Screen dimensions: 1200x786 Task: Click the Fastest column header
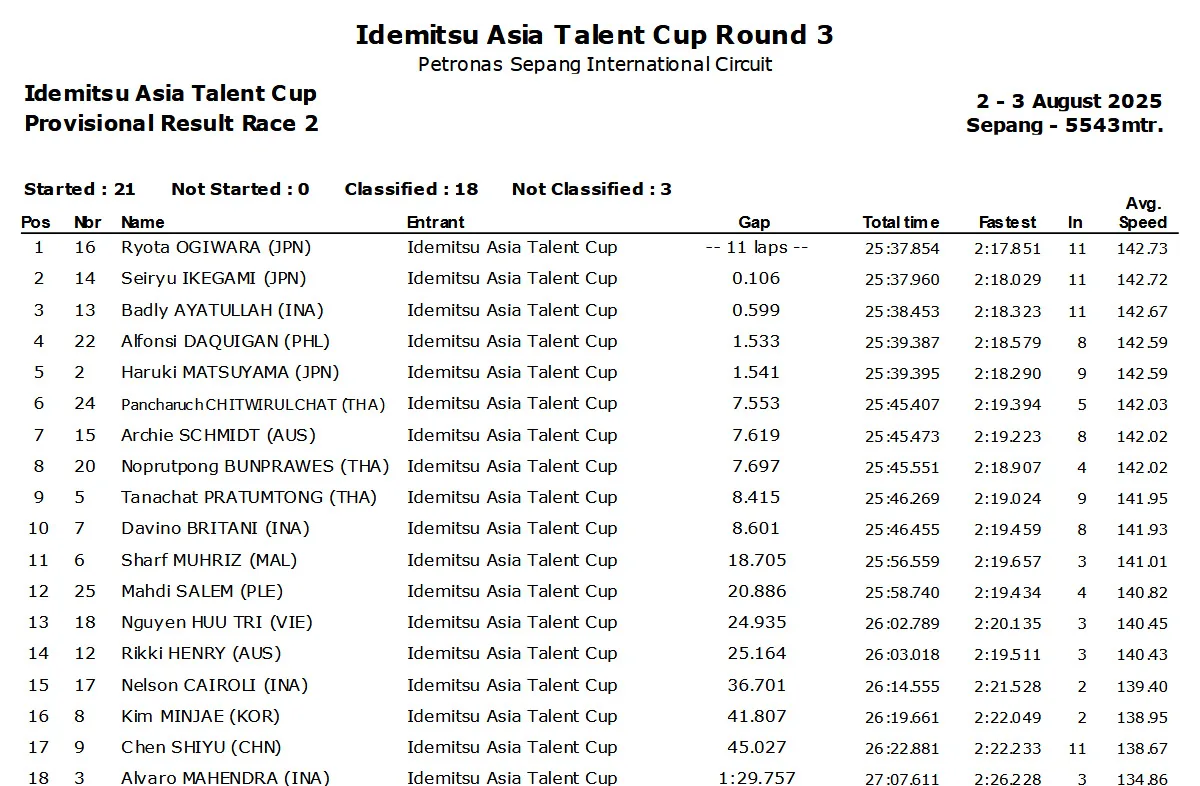1007,222
